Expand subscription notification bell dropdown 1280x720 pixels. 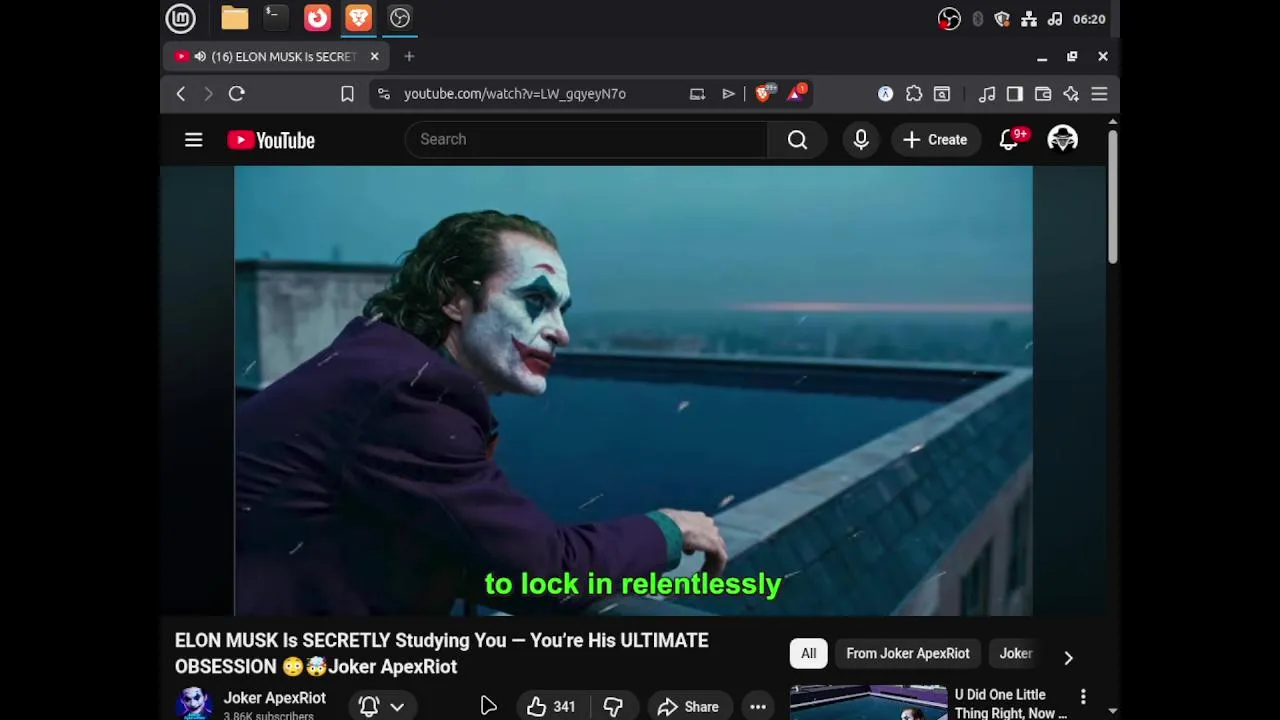[383, 706]
